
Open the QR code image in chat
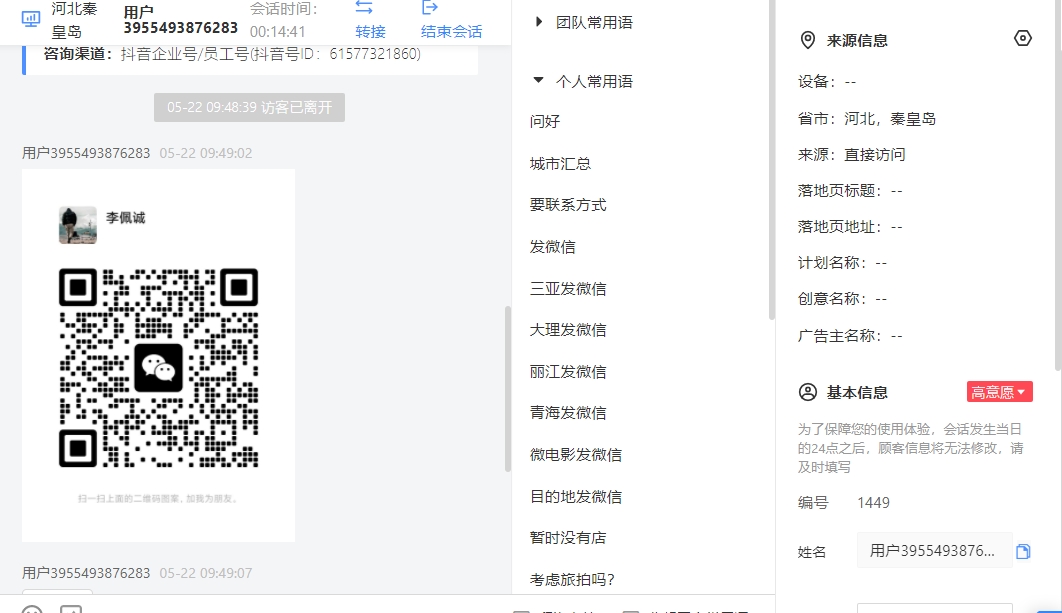click(158, 355)
